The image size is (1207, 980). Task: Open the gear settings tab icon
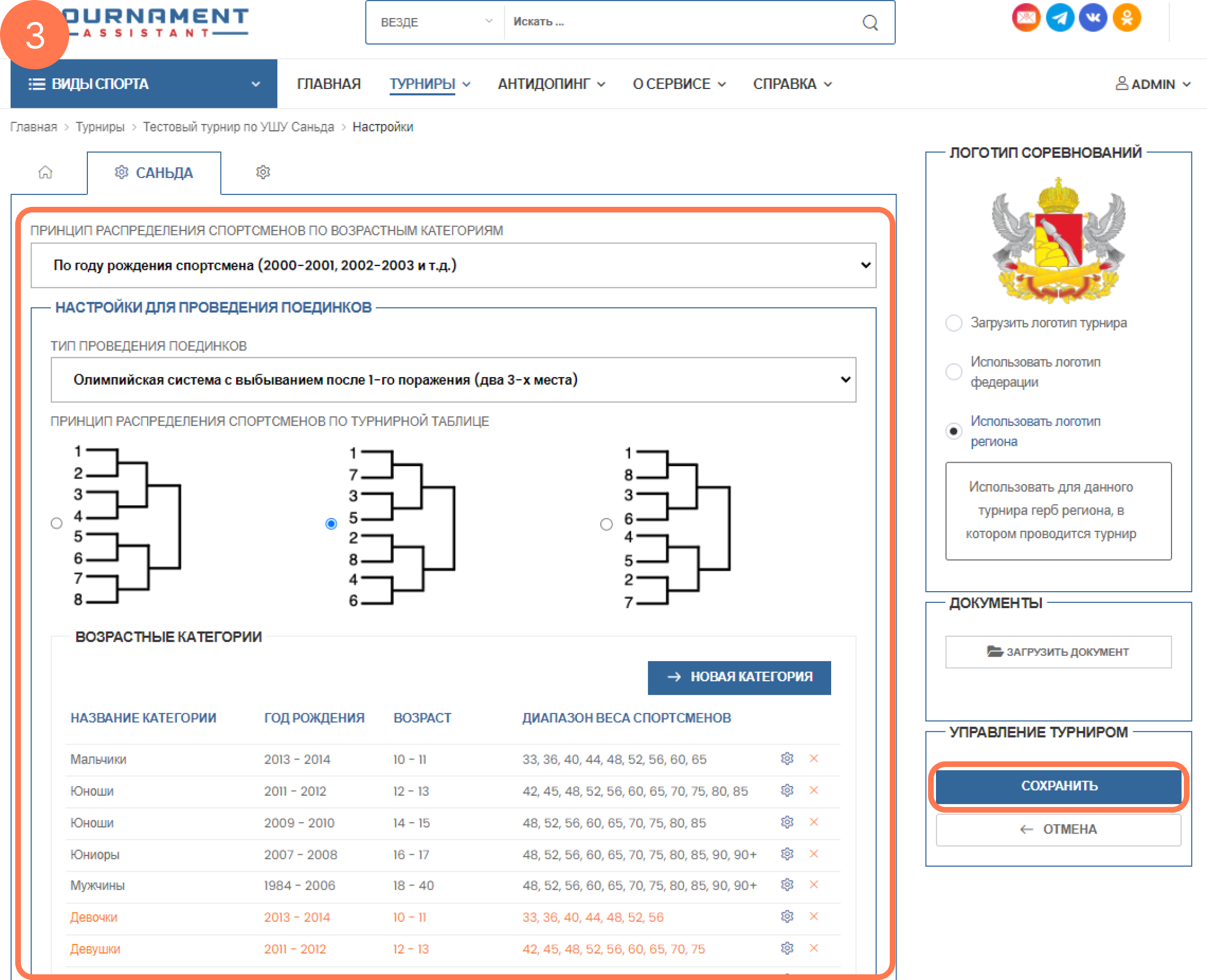tap(263, 172)
